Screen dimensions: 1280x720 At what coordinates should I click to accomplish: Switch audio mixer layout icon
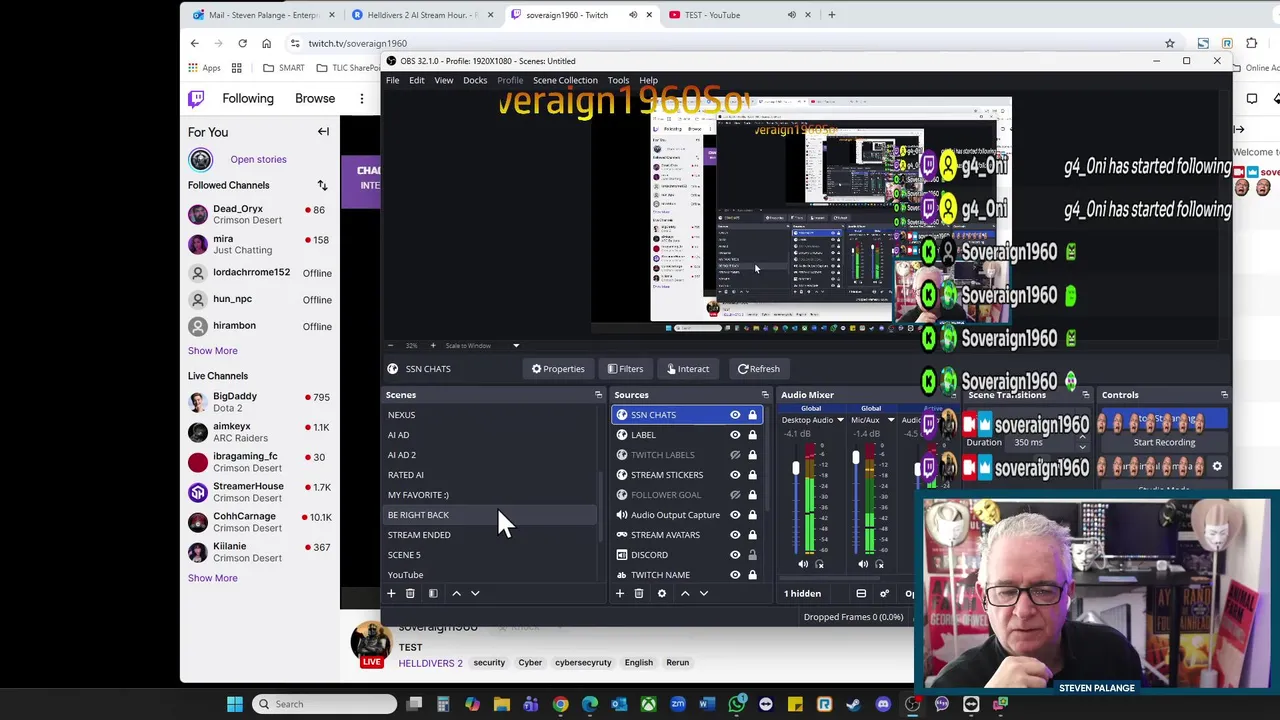click(x=861, y=594)
